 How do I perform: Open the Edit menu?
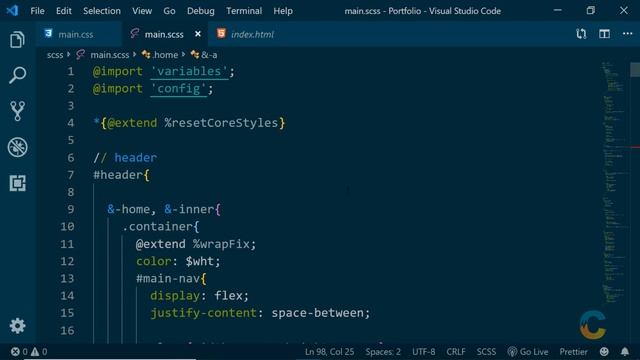[64, 11]
